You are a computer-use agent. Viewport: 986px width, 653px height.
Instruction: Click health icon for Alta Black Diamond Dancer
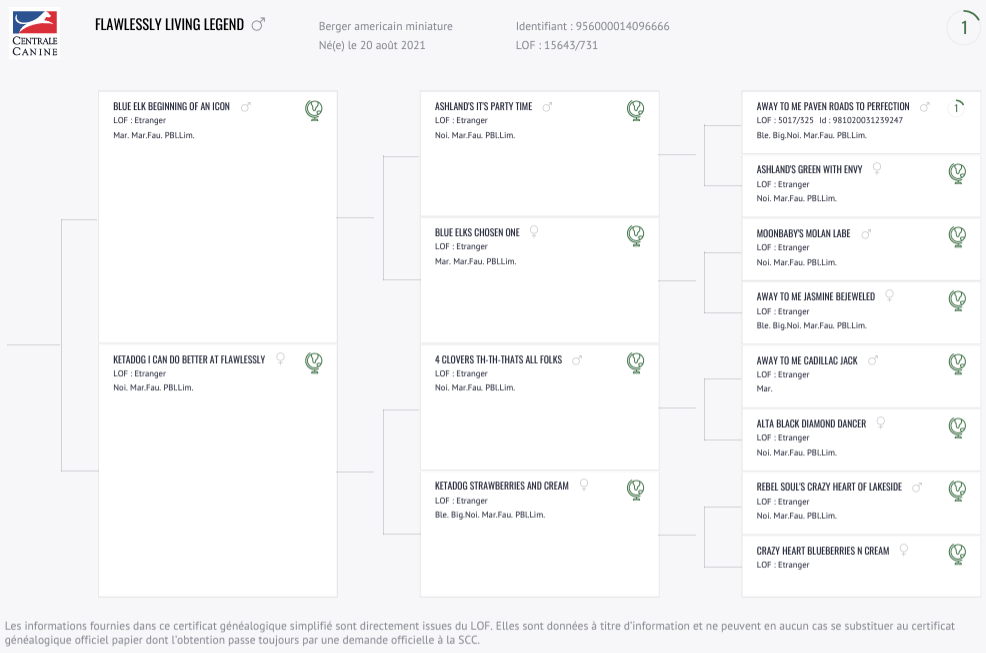coord(957,427)
